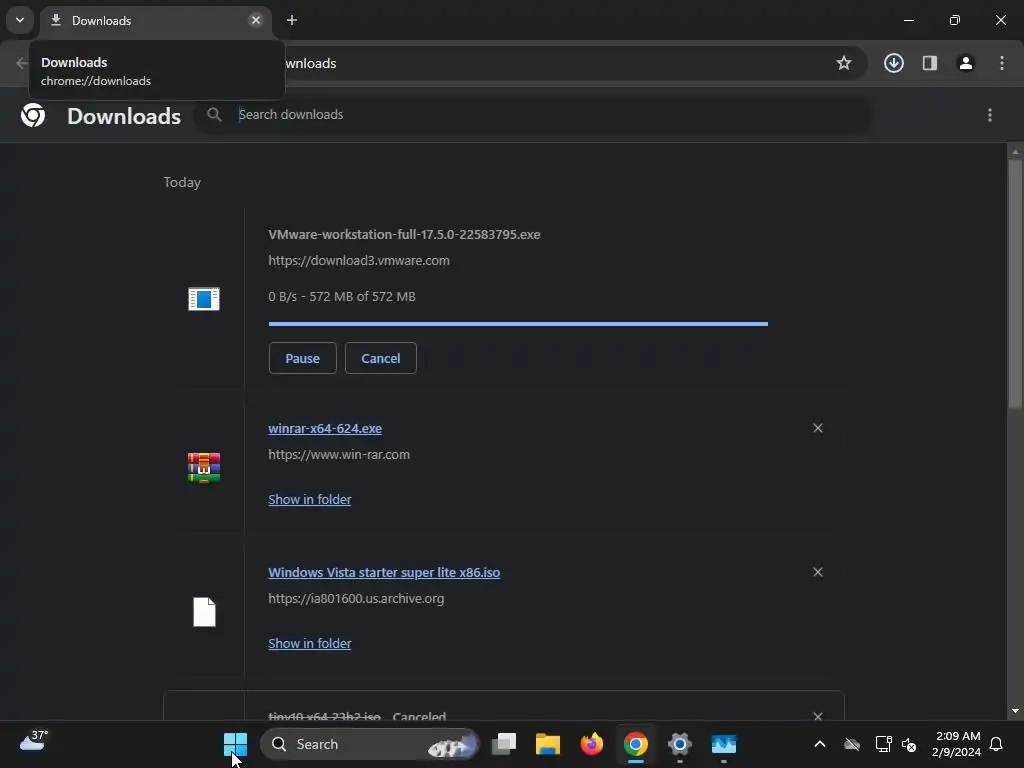Open a new browser tab

pyautogui.click(x=292, y=20)
